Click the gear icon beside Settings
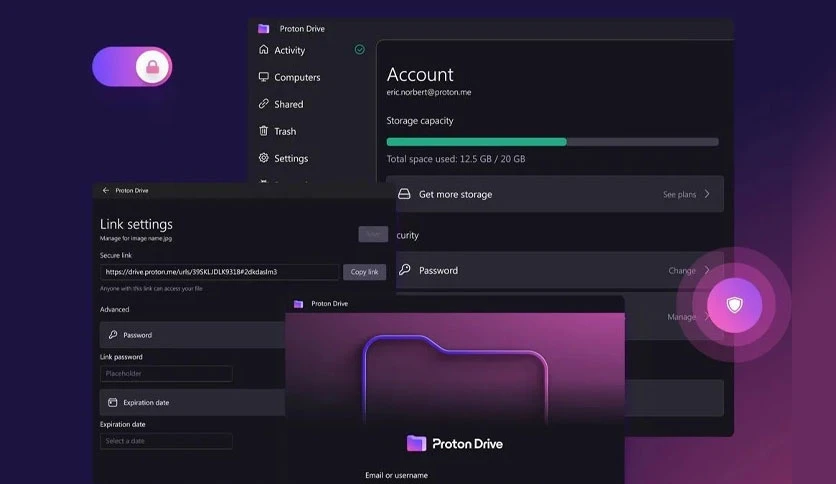This screenshot has width=836, height=484. pyautogui.click(x=263, y=158)
